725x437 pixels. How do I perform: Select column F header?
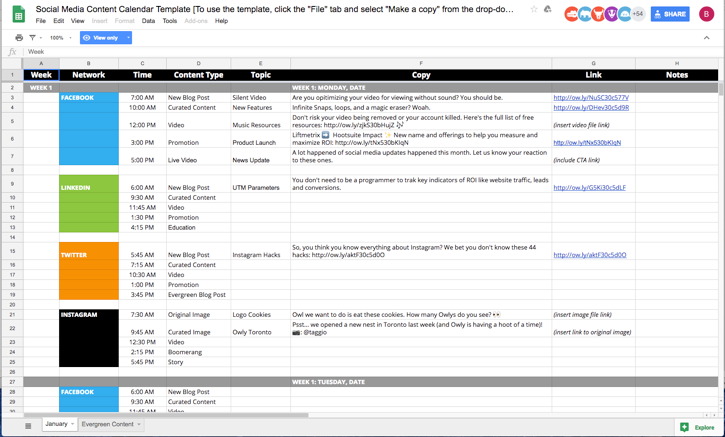(x=421, y=63)
